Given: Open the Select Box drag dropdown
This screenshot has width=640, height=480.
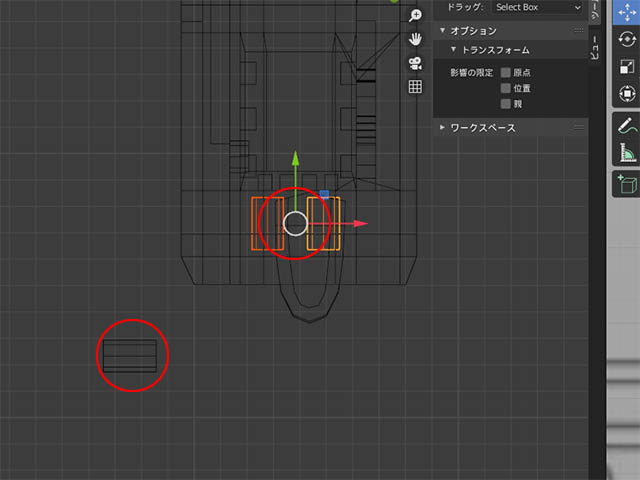Looking at the screenshot, I should click(x=538, y=7).
